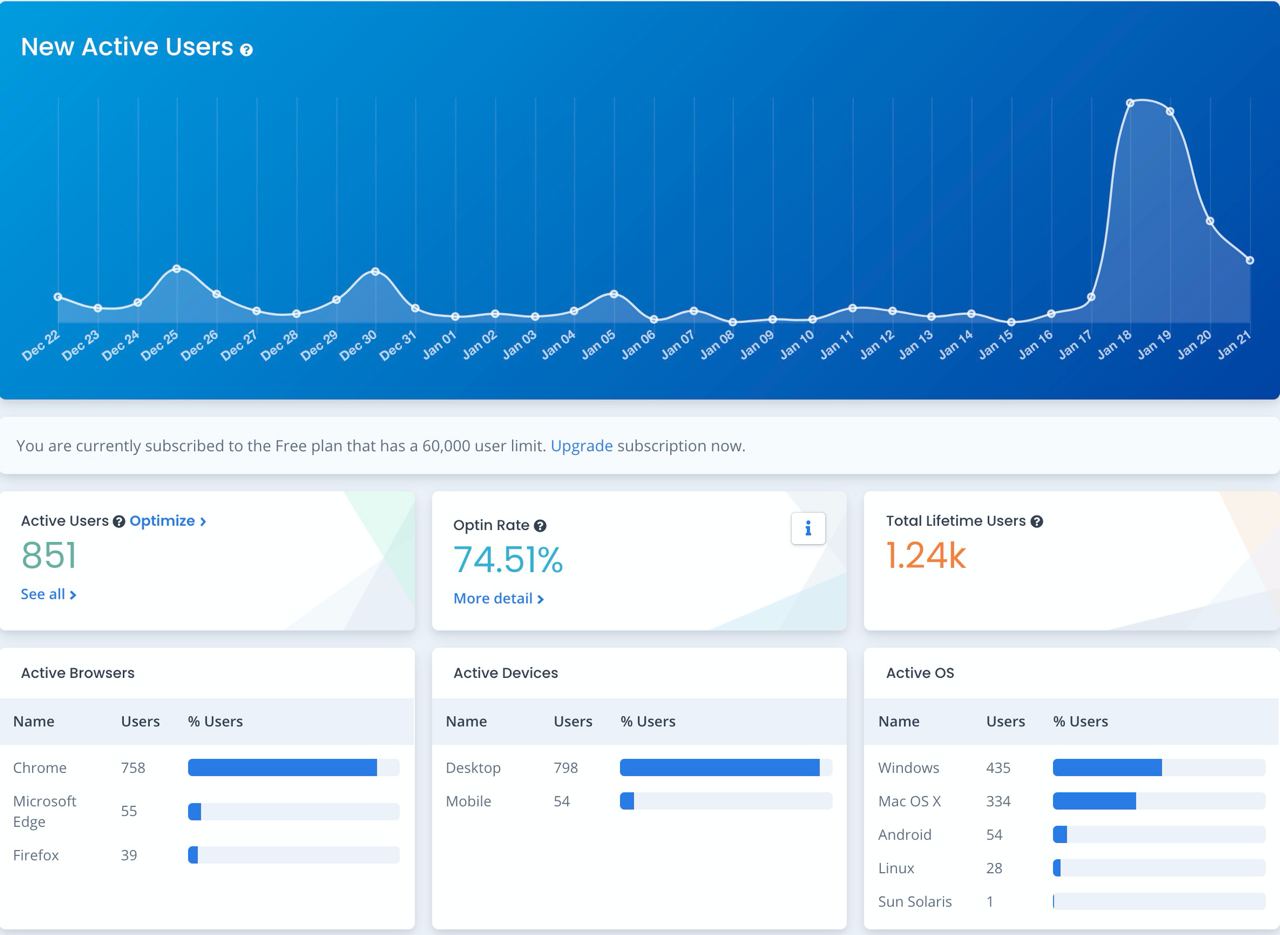Click the help icon next to Active Users
The height and width of the screenshot is (935, 1280).
[x=119, y=521]
